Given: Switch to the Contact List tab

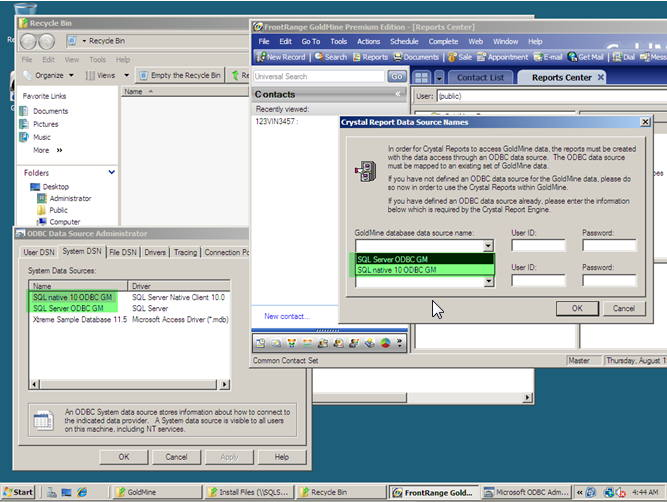Looking at the screenshot, I should (480, 77).
